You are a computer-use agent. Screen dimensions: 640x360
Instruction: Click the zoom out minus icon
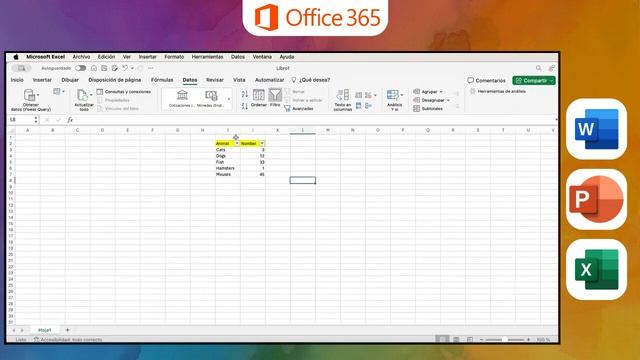[x=482, y=340]
